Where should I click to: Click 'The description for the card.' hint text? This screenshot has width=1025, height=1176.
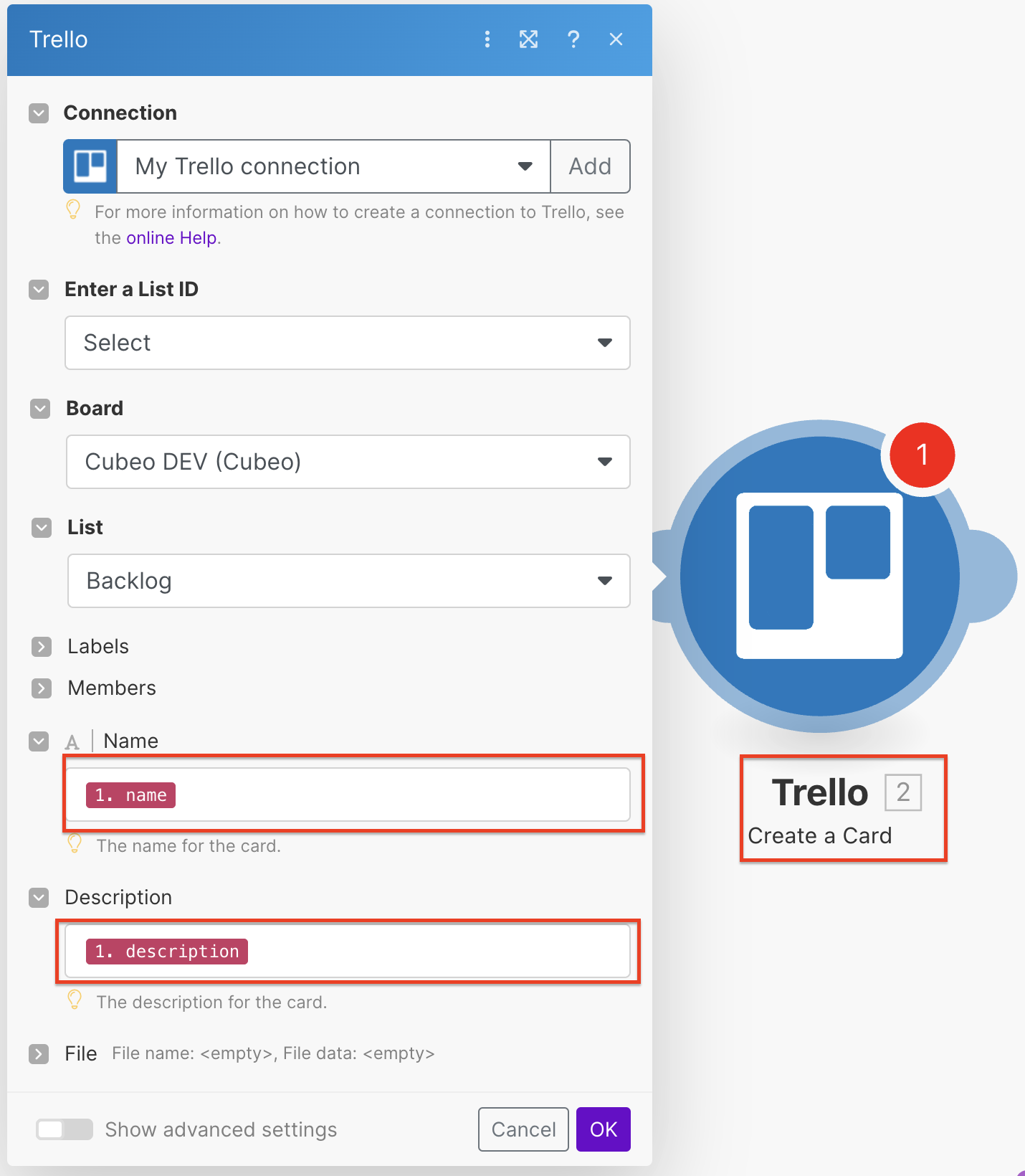(x=211, y=1002)
